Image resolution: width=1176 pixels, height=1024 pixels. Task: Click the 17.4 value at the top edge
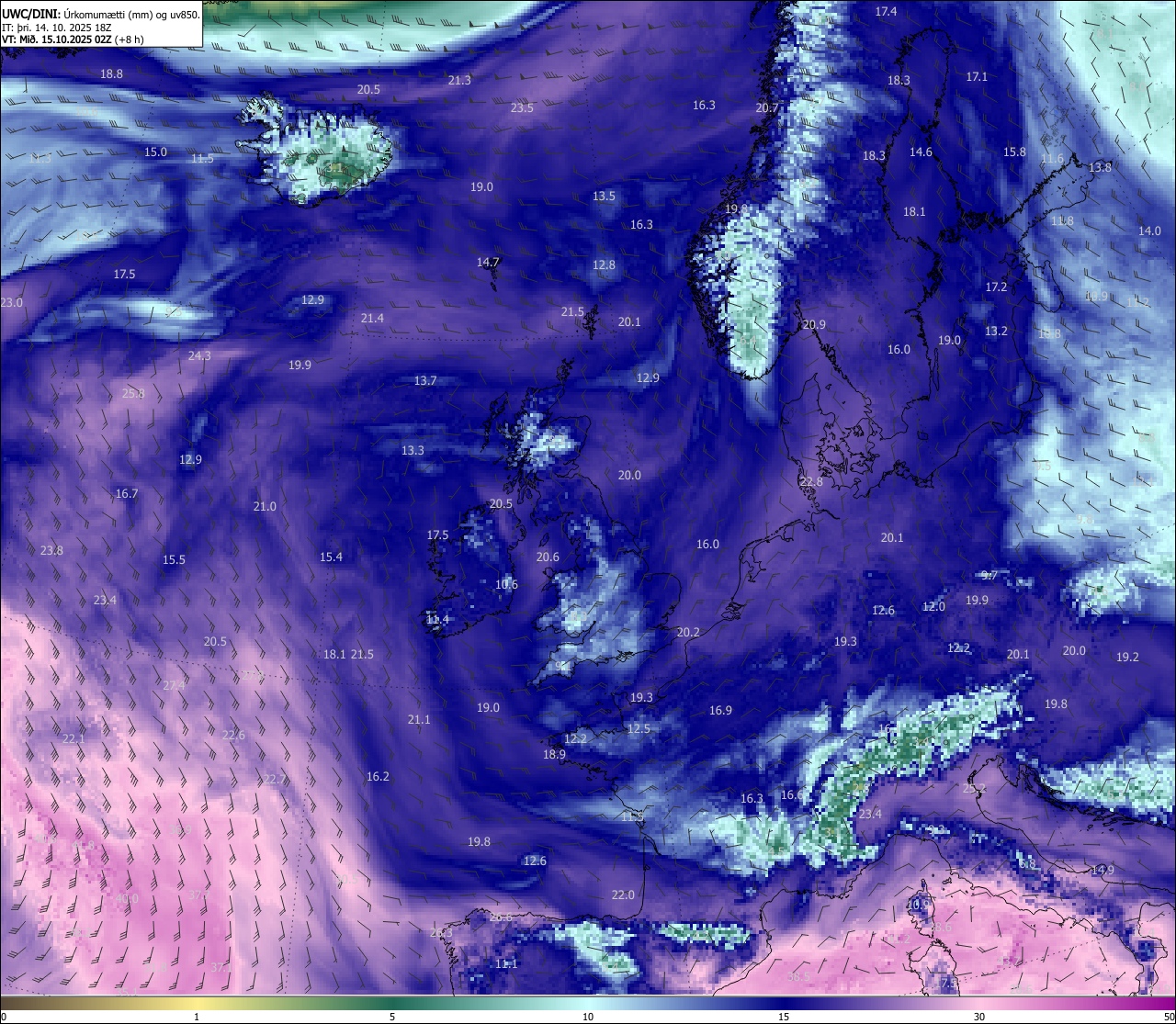[886, 11]
